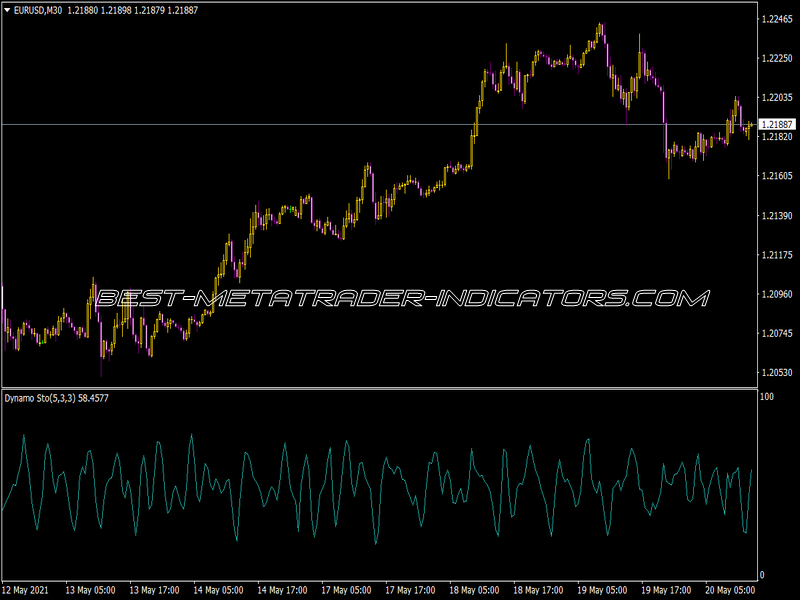This screenshot has width=800, height=600.
Task: Click the 19 May 05:00 time label
Action: pyautogui.click(x=603, y=590)
